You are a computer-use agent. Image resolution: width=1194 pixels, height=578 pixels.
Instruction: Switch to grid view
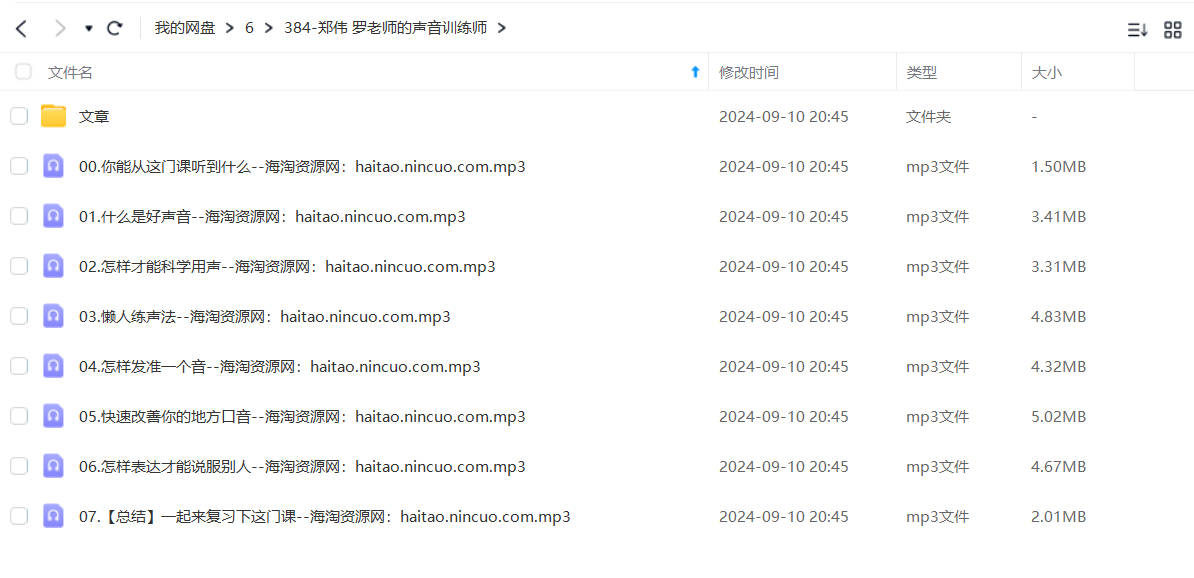tap(1173, 30)
